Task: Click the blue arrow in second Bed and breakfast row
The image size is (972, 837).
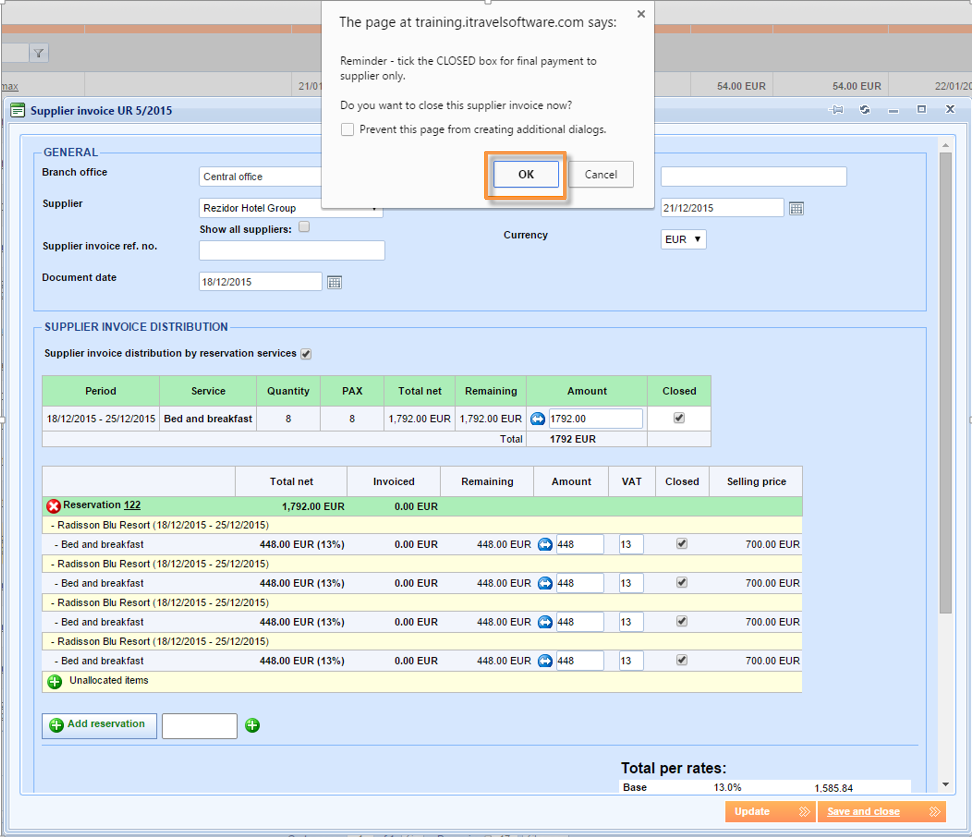Action: coord(545,583)
